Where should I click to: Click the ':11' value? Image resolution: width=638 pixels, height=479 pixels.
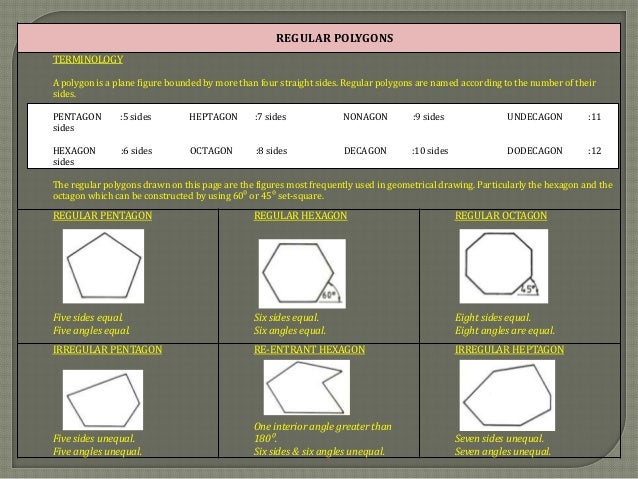594,117
